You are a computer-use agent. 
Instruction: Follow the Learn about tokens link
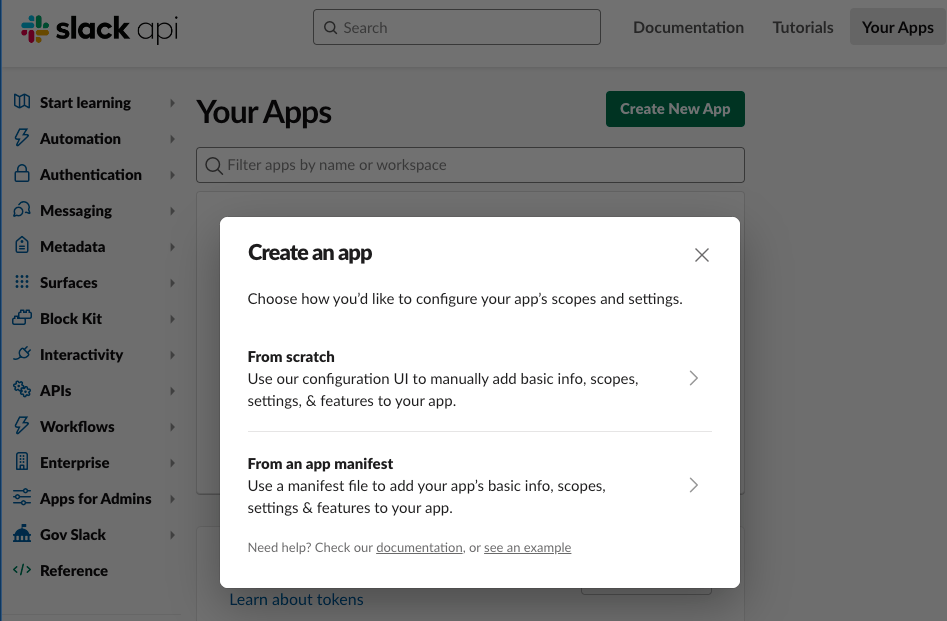[x=296, y=599]
